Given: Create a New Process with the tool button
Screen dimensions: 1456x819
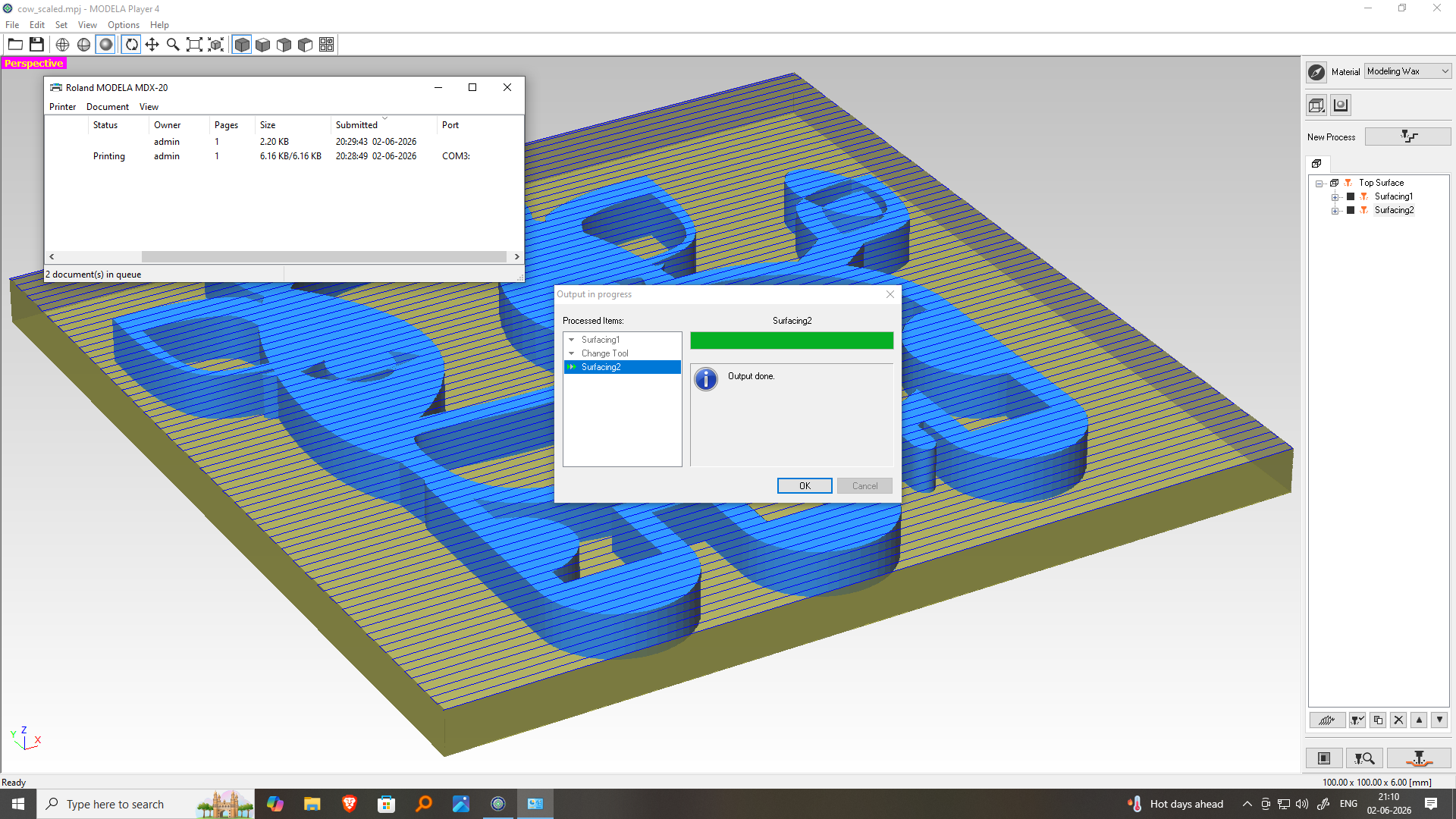Looking at the screenshot, I should click(x=1408, y=136).
